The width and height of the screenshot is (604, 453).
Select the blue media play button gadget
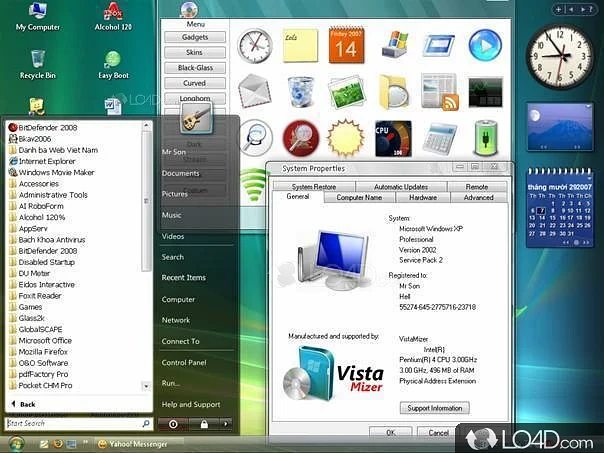click(x=485, y=45)
